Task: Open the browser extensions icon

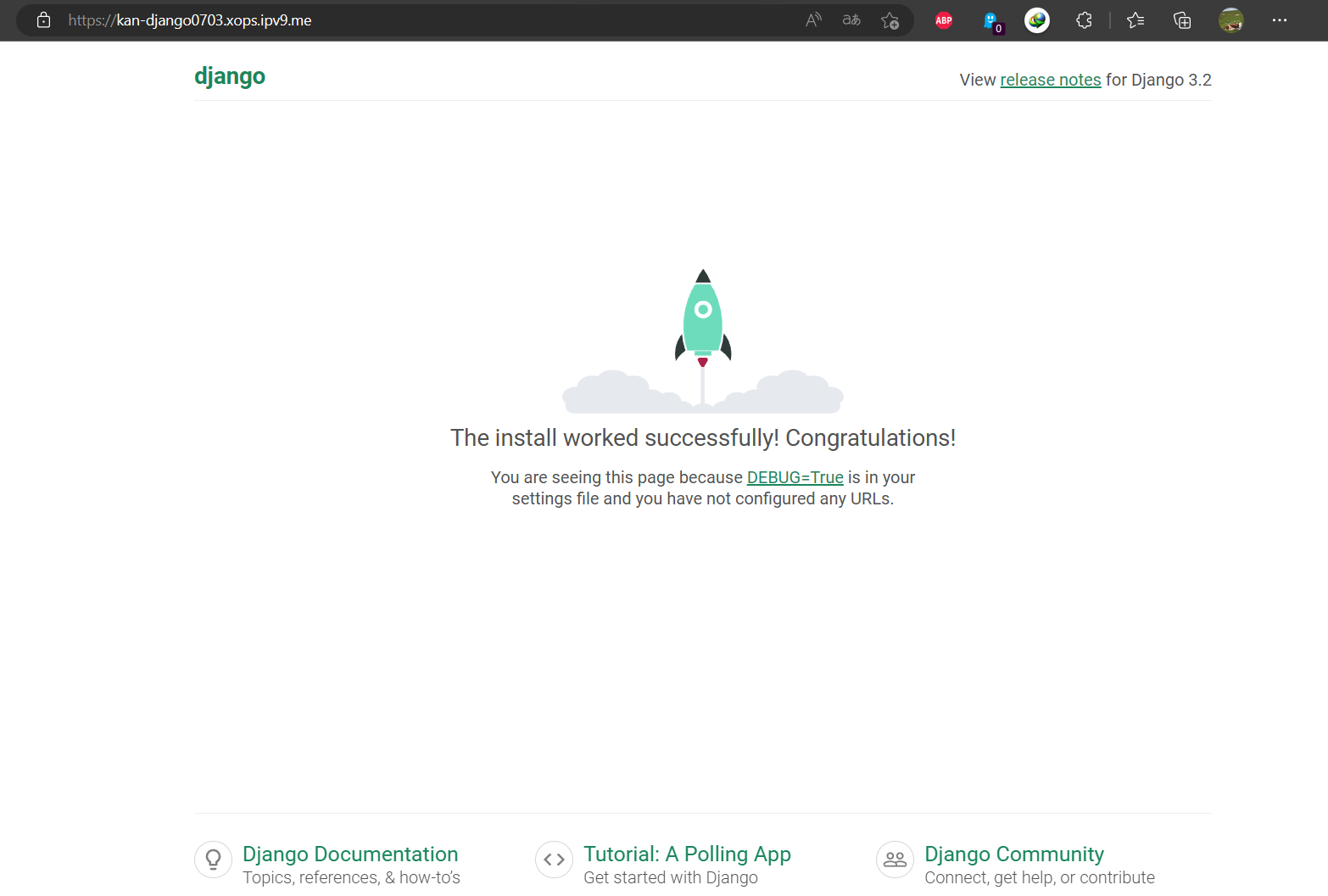Action: pos(1084,20)
